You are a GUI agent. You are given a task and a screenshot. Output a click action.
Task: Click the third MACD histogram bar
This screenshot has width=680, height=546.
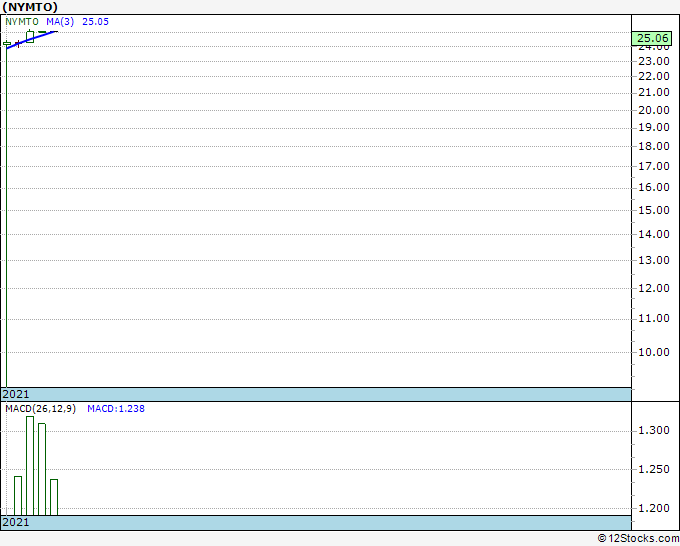tap(42, 470)
